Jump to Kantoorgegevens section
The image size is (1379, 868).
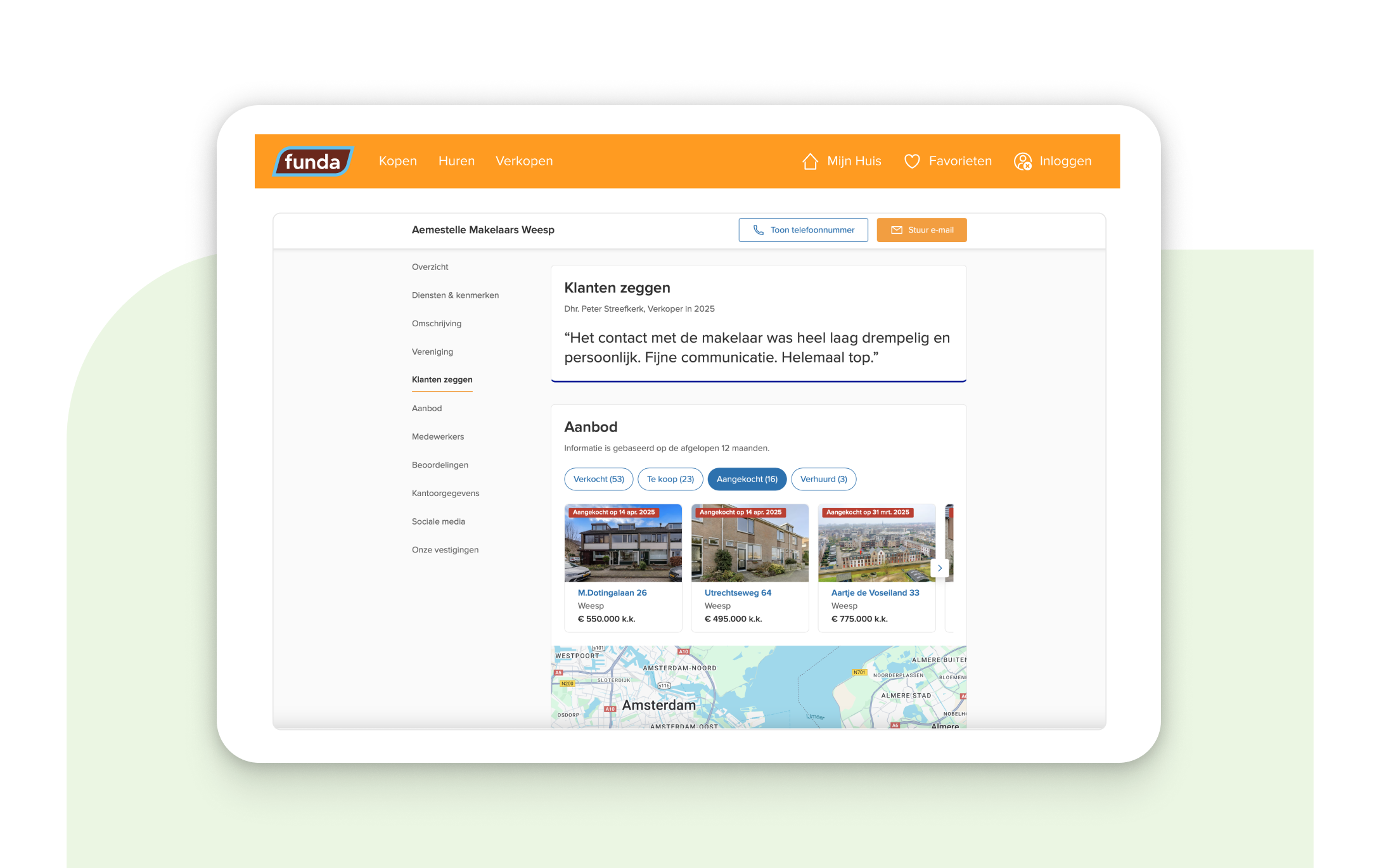coord(446,493)
